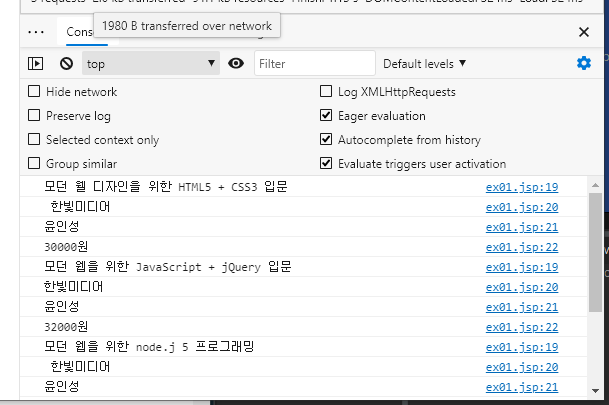Select the log text 30000원
This screenshot has height=405, width=609.
coord(66,247)
